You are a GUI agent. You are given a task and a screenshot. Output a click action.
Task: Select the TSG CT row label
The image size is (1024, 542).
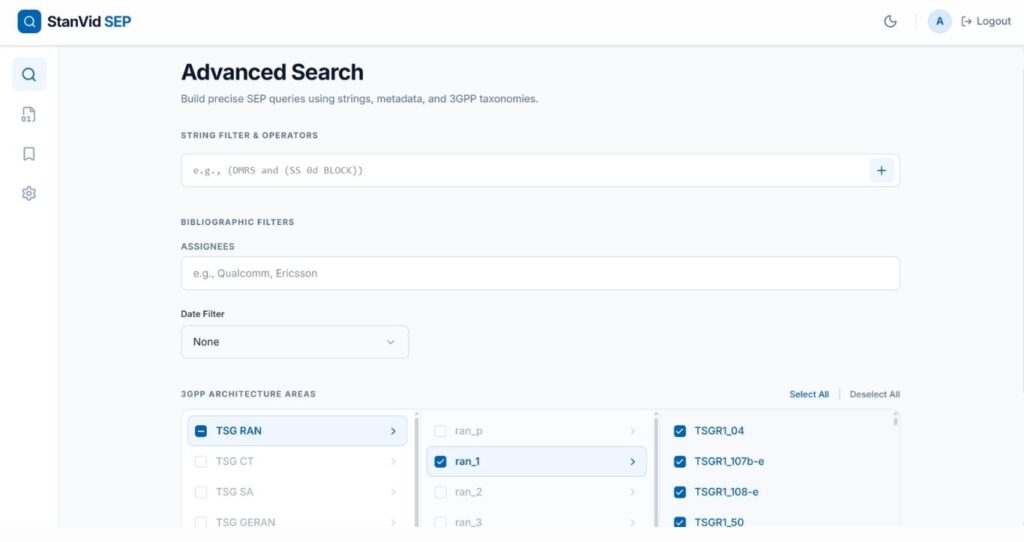234,462
